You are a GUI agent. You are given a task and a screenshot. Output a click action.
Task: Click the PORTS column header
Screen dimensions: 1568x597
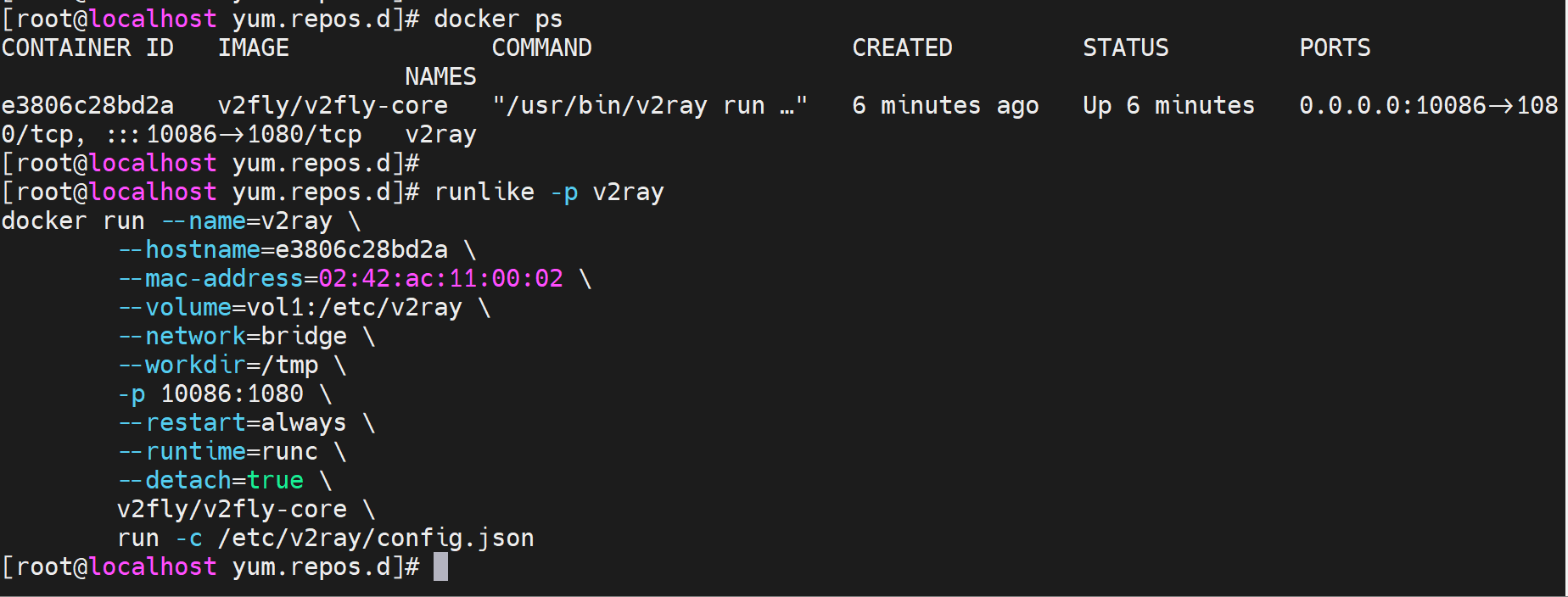(x=1335, y=48)
